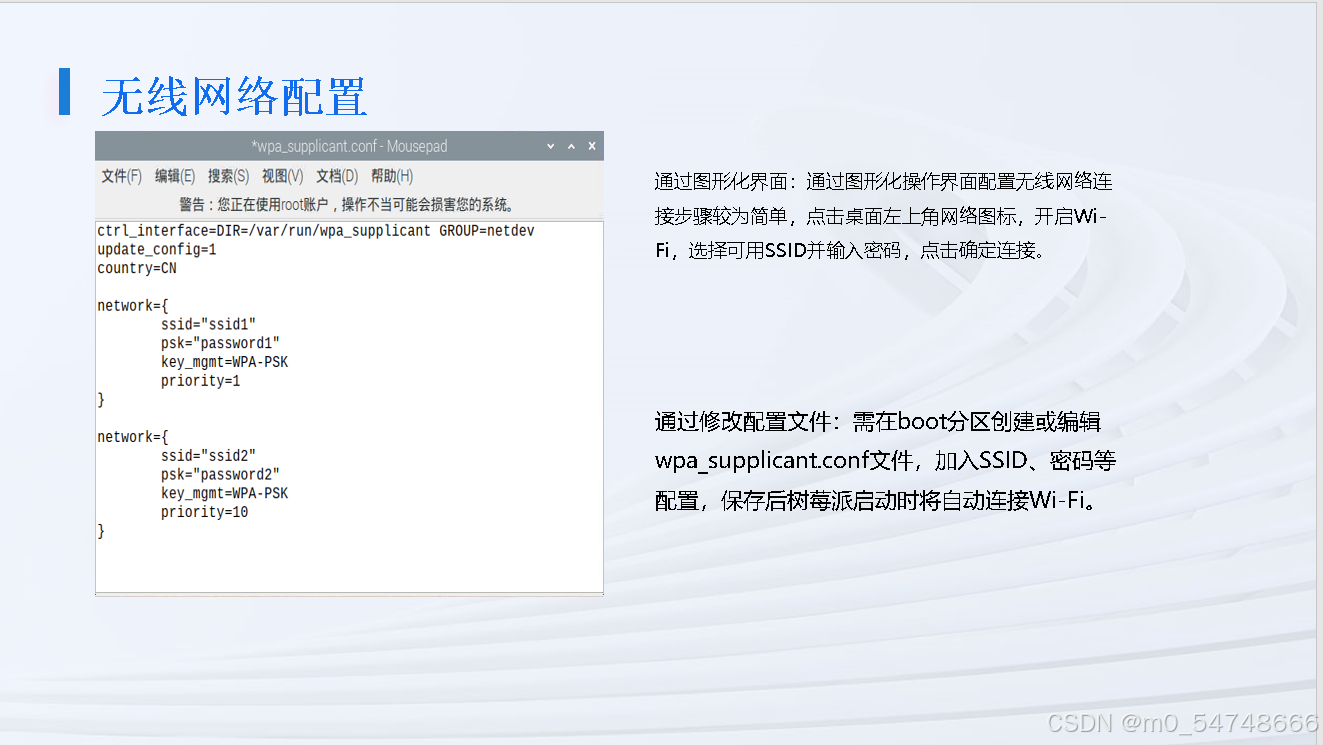Click the paragraph starting 通过修改配置文件
Image resolution: width=1323 pixels, height=745 pixels.
(x=886, y=461)
